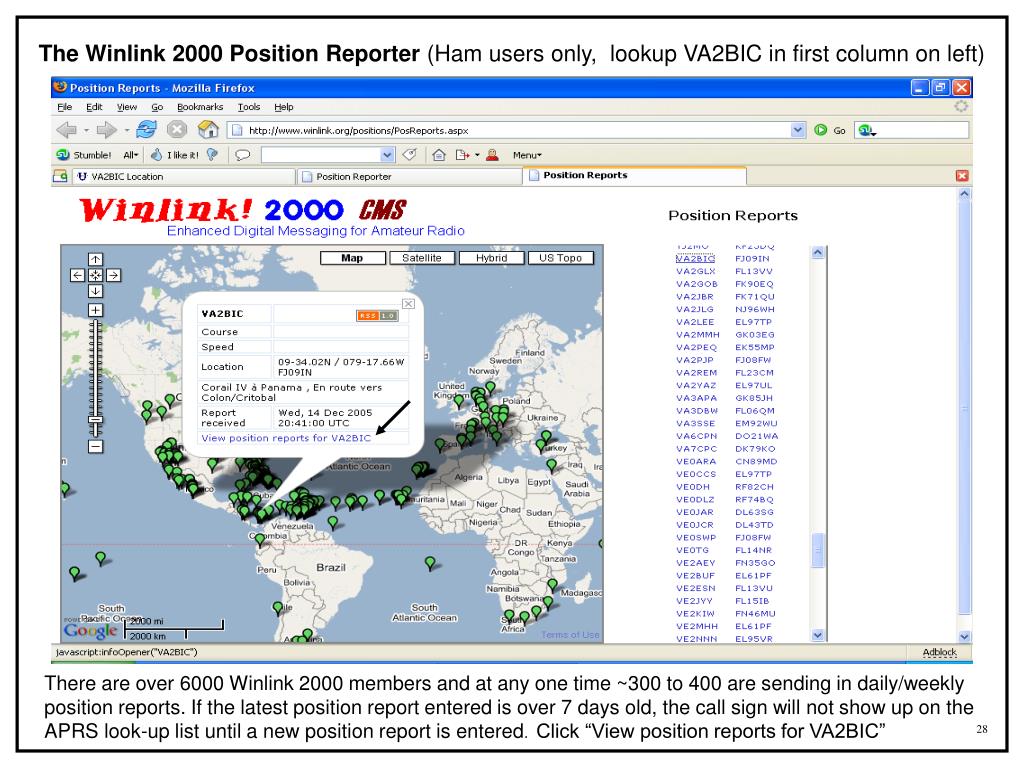1024x768 pixels.
Task: Click the RSS 1.0 badge
Action: click(377, 315)
